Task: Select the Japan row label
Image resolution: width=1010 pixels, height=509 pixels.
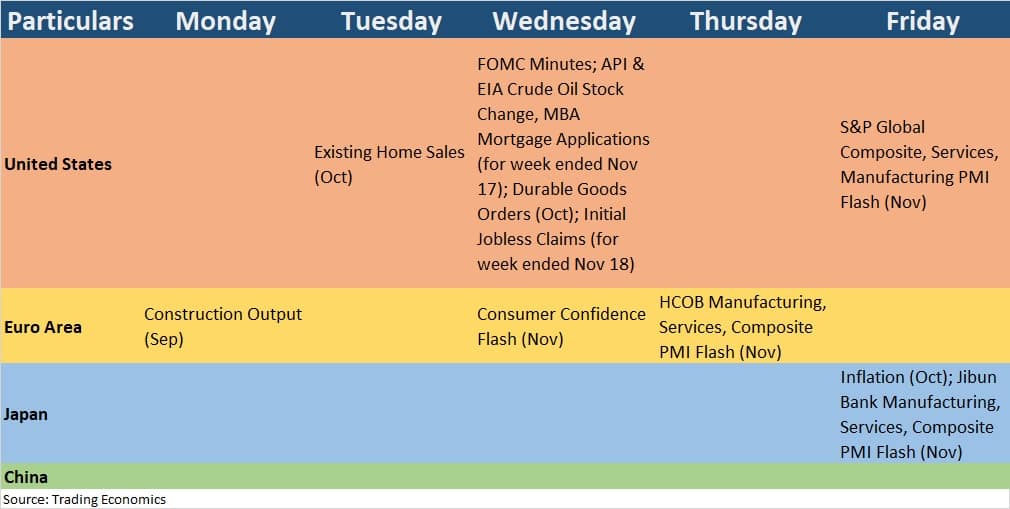Action: [26, 414]
